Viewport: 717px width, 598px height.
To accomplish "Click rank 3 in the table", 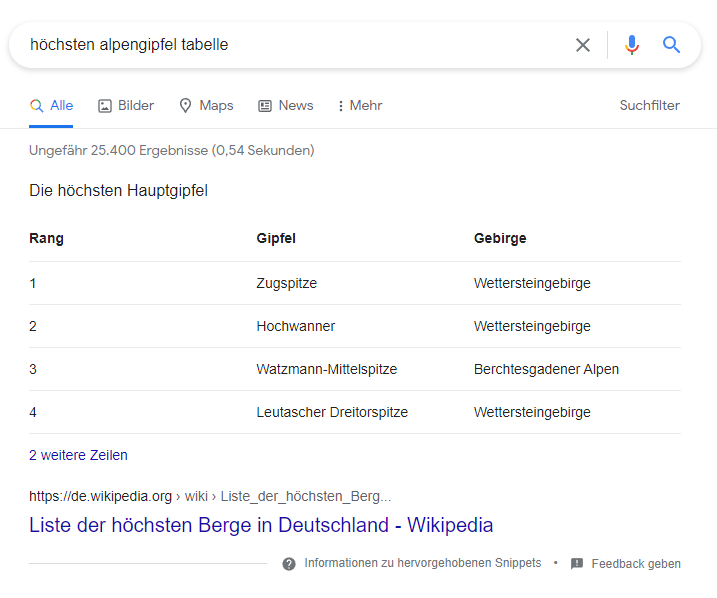I will (x=33, y=369).
